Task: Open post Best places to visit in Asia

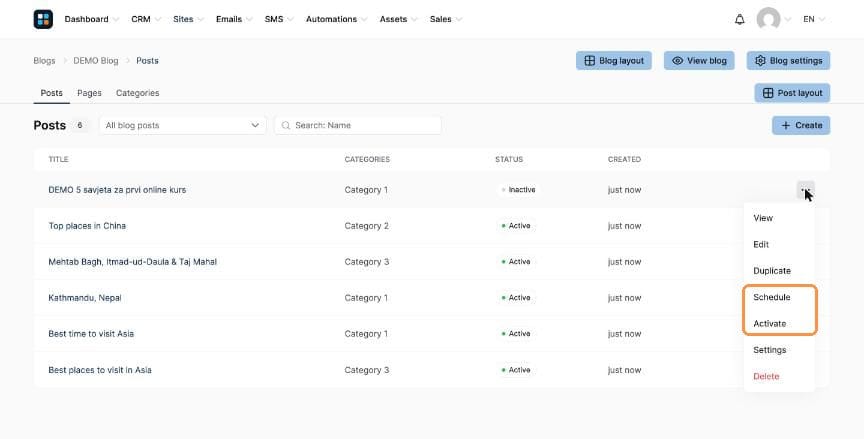Action: pos(100,370)
